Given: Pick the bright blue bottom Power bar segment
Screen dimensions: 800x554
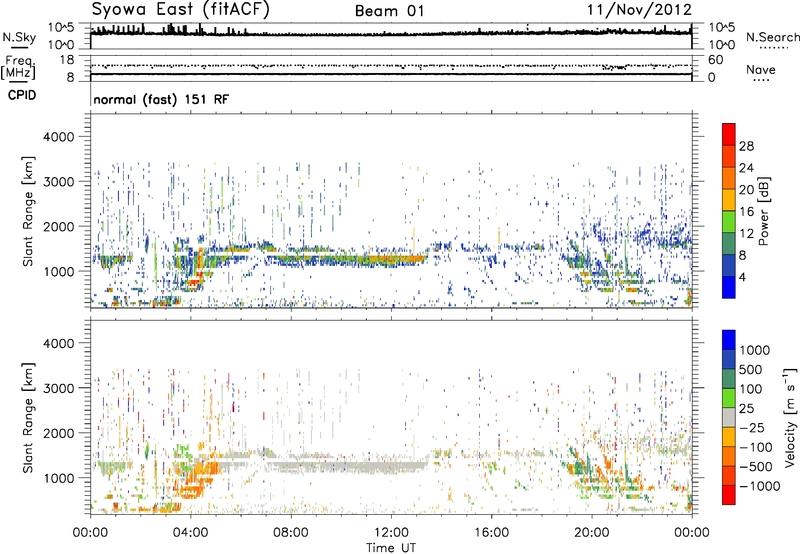Looking at the screenshot, I should 729,288.
